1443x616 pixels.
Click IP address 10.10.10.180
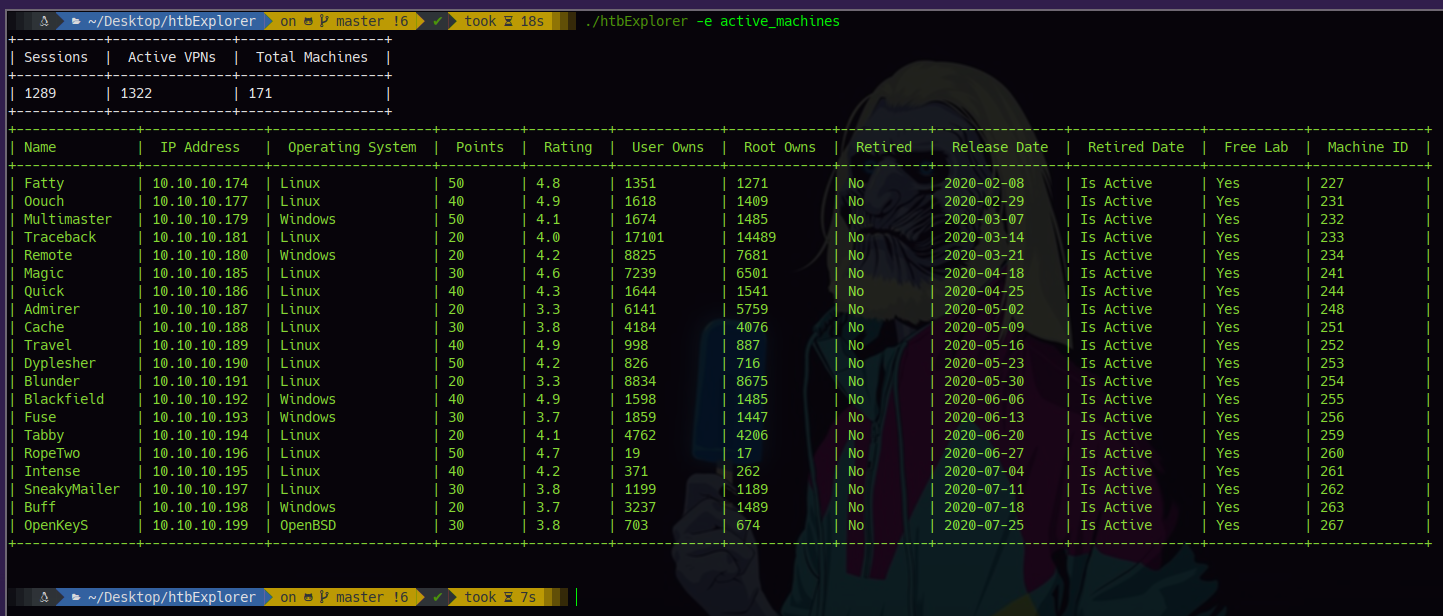(x=200, y=255)
